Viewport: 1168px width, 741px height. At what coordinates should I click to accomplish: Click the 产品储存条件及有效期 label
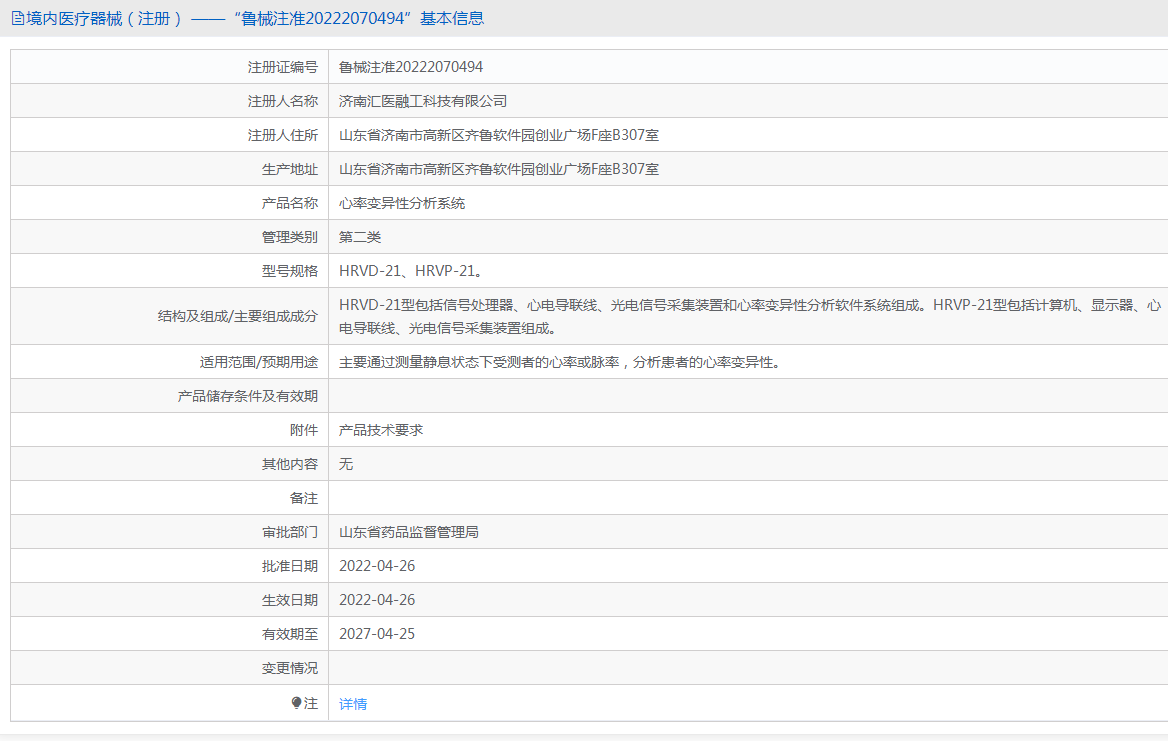pos(247,396)
